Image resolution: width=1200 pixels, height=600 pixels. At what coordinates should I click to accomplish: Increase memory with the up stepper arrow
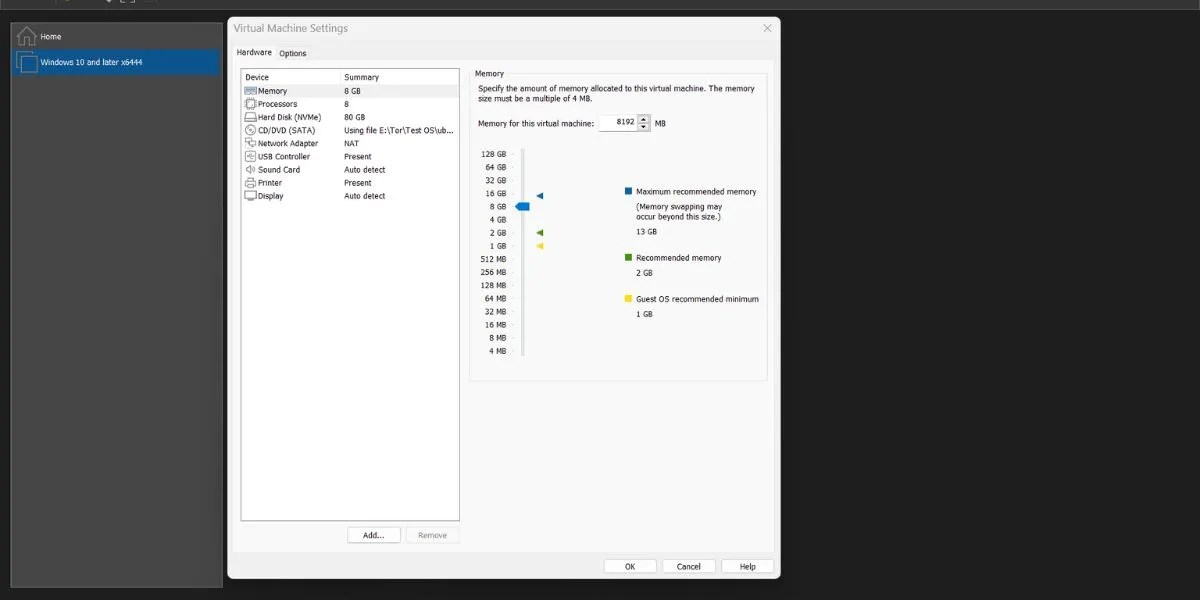click(641, 119)
